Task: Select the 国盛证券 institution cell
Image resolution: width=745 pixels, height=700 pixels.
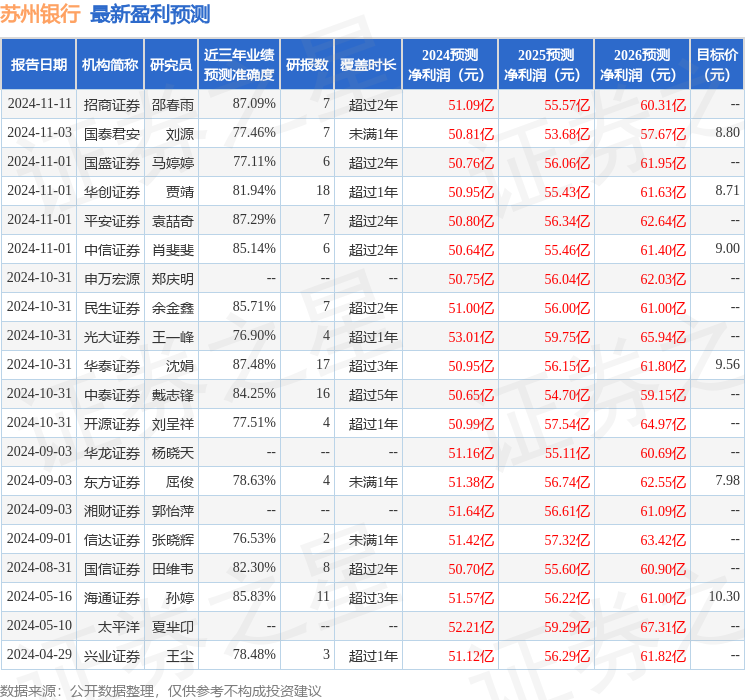Action: [112, 163]
